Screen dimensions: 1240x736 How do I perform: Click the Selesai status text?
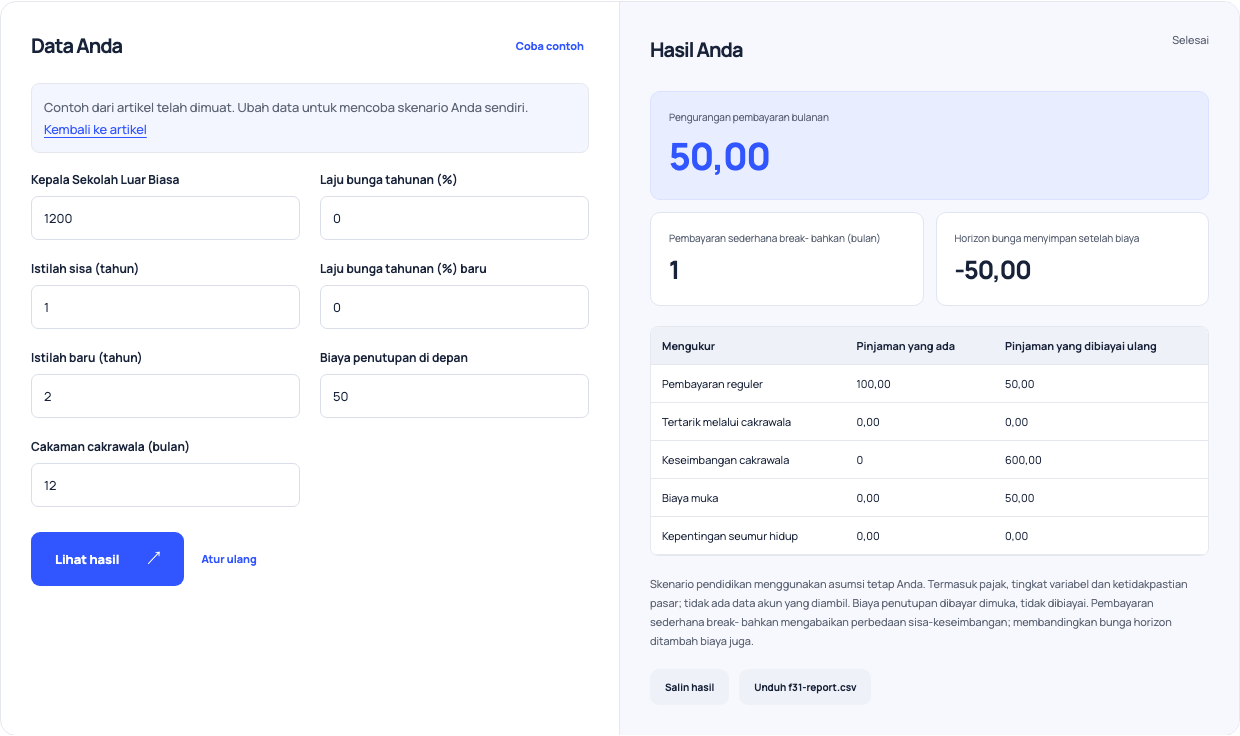(x=1190, y=40)
